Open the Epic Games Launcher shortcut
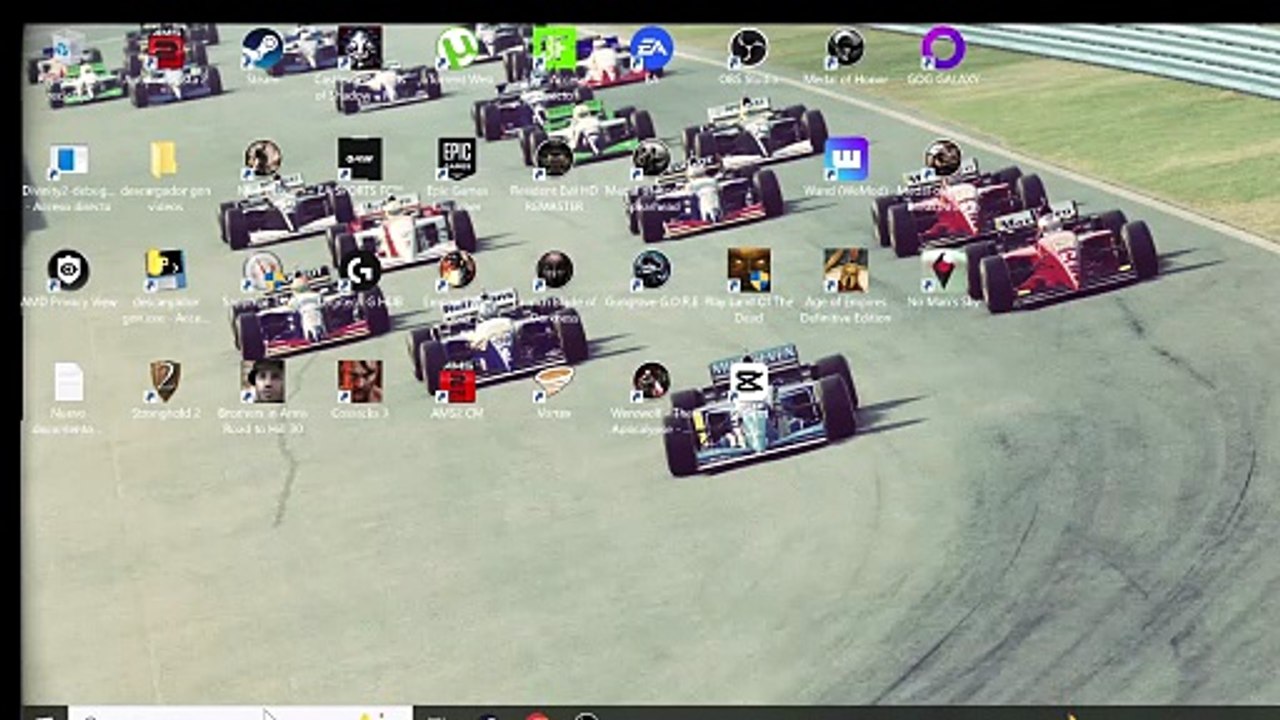This screenshot has width=1280, height=720. tap(456, 159)
